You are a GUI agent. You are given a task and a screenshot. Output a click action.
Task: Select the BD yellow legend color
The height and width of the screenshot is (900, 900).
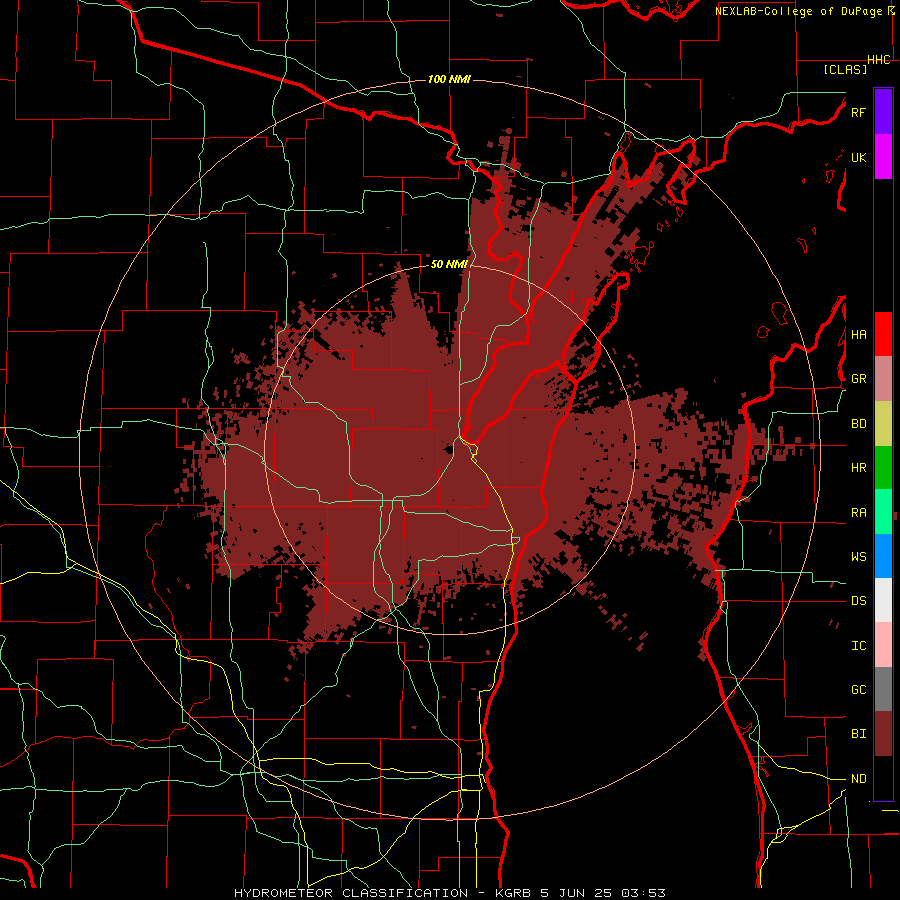pyautogui.click(x=883, y=424)
